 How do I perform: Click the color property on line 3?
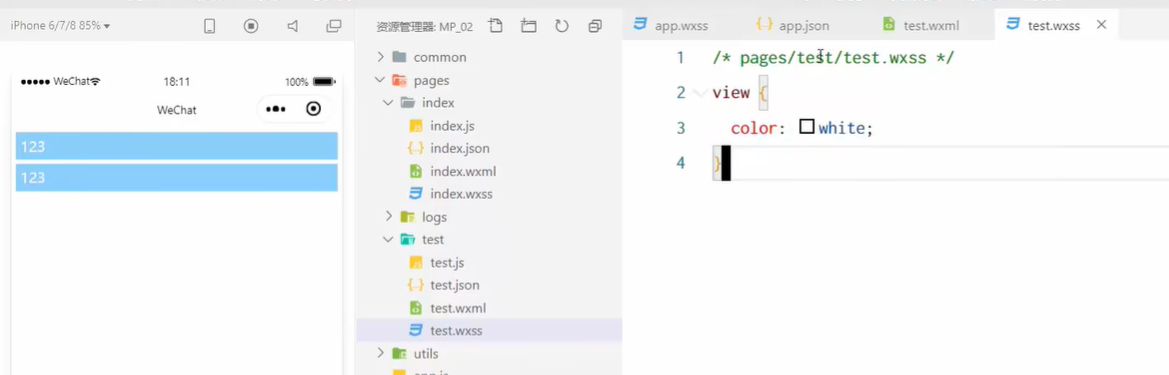(754, 128)
